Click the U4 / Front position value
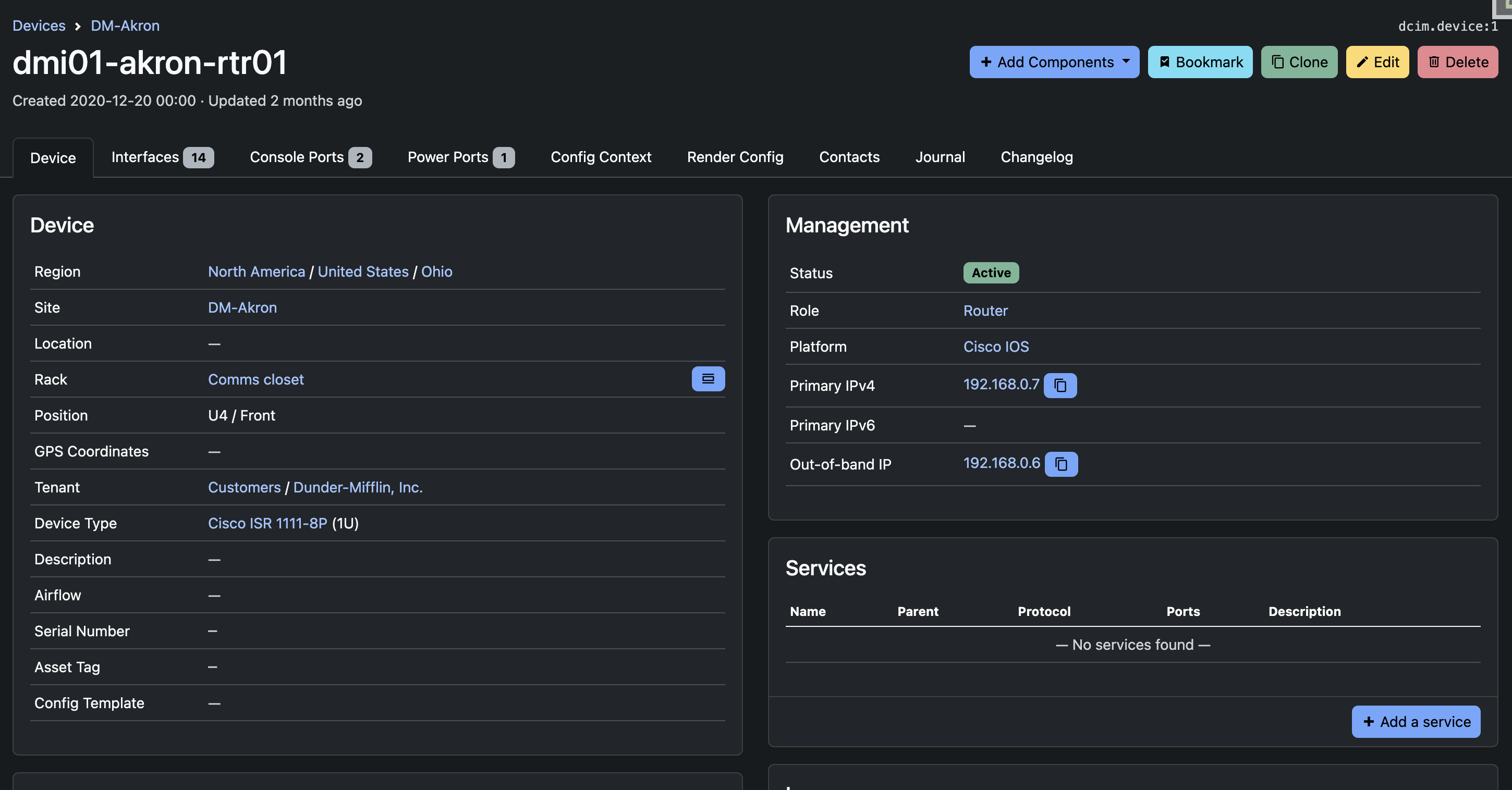 [x=242, y=415]
